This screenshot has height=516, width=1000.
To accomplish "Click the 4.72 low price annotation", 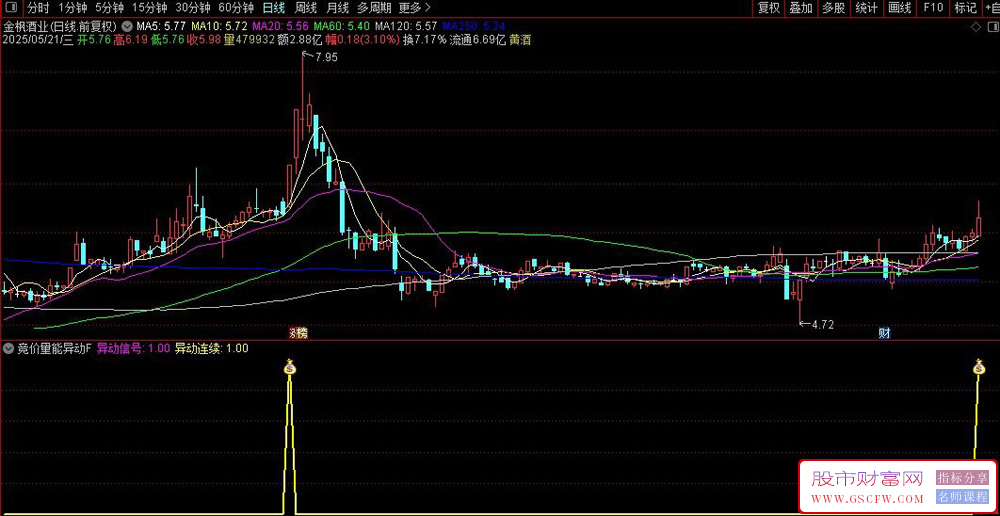I will [822, 325].
